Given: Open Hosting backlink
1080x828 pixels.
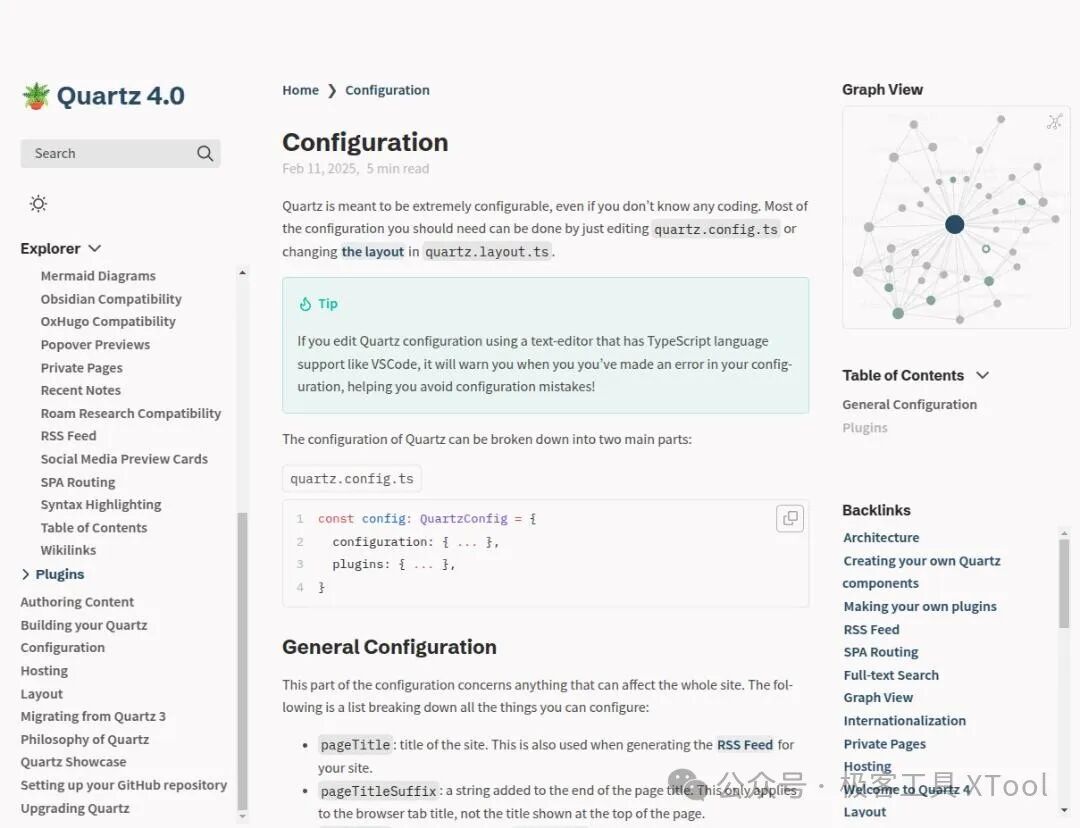Looking at the screenshot, I should pos(867,766).
